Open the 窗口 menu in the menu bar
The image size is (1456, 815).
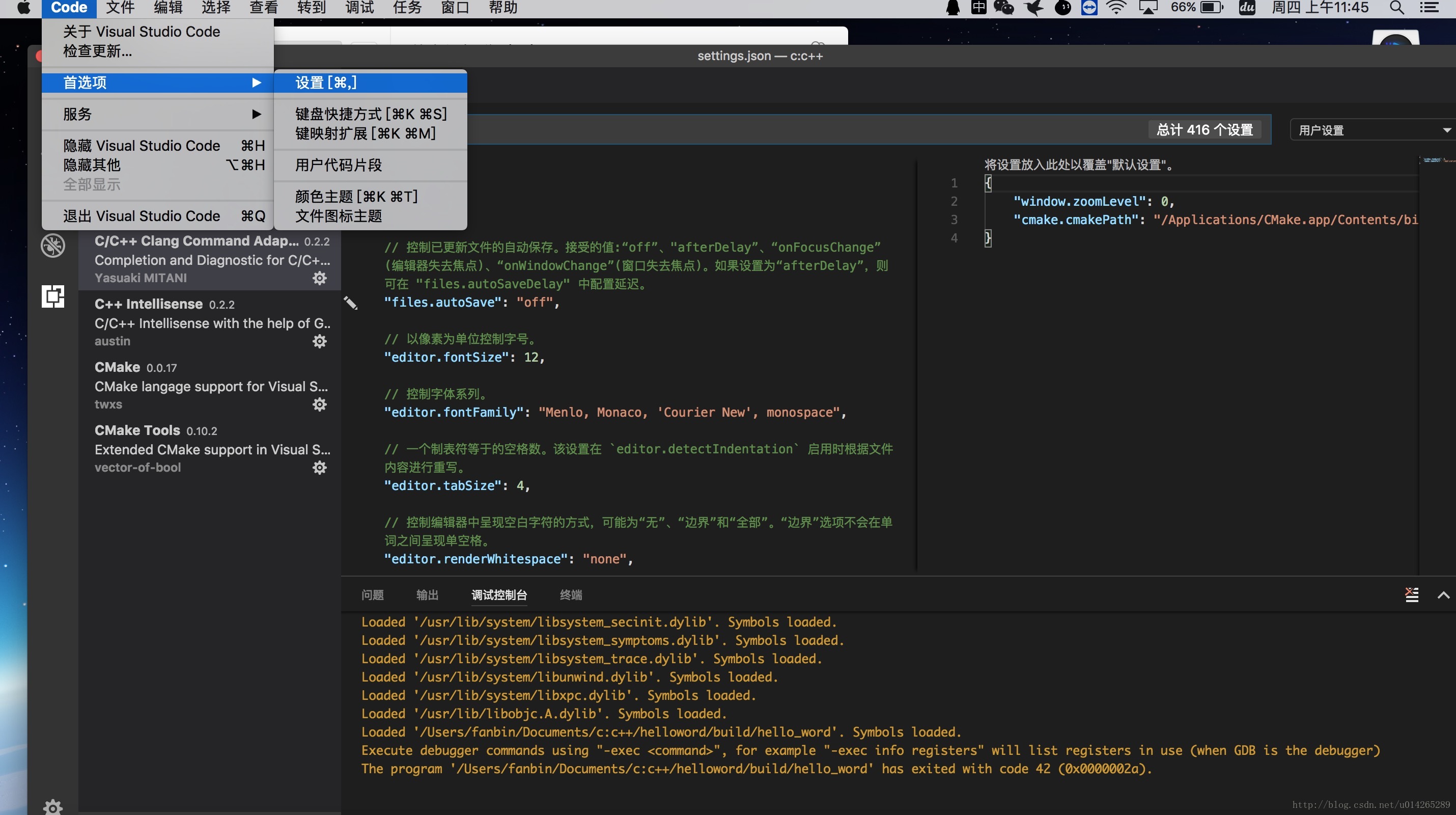coord(455,7)
